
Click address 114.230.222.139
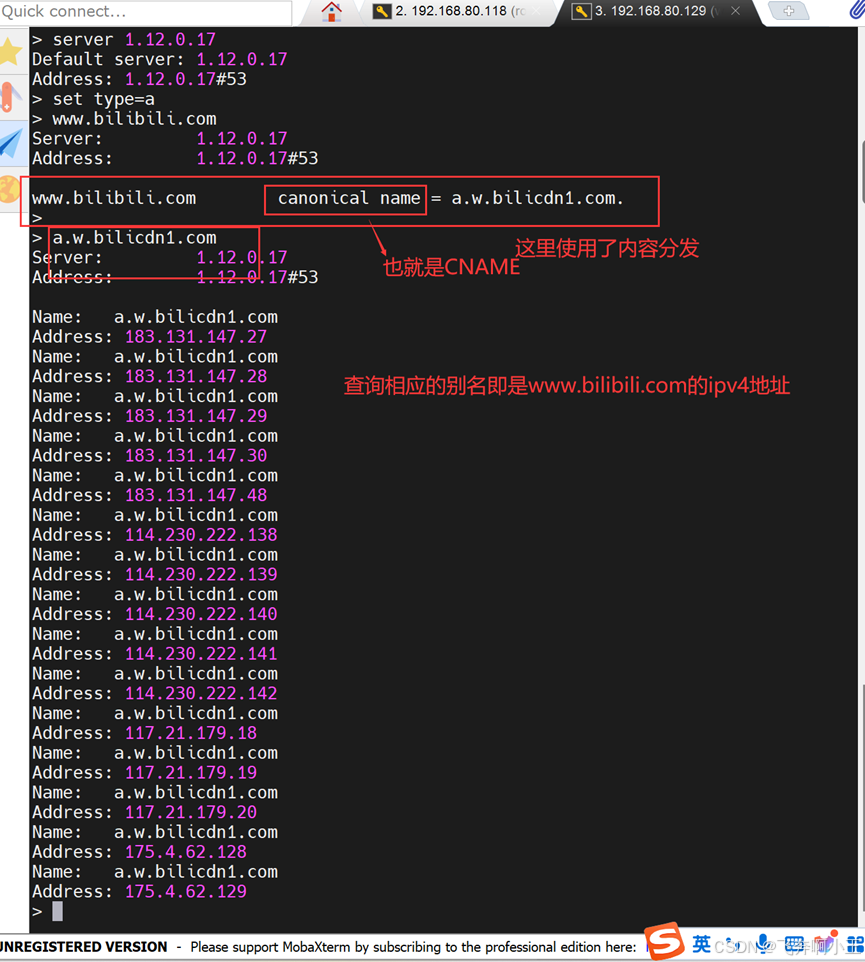point(201,574)
